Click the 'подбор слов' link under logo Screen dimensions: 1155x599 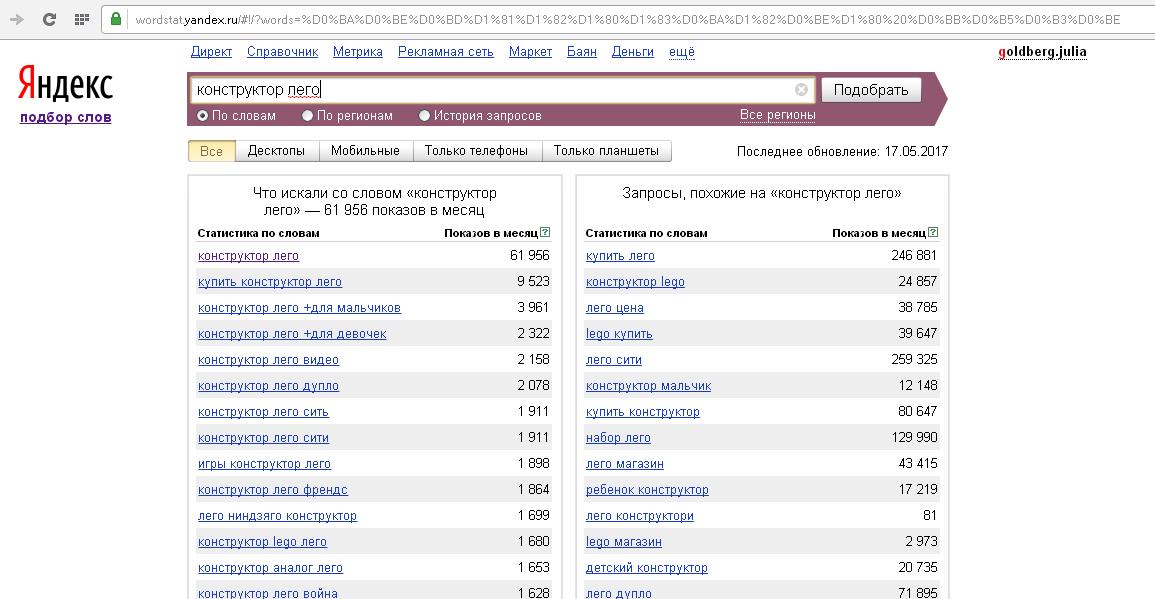click(x=66, y=117)
